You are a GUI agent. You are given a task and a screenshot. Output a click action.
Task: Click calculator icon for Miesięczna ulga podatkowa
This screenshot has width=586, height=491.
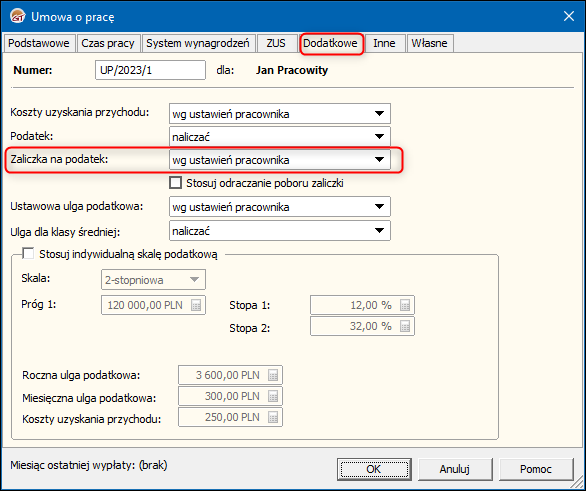tap(273, 396)
